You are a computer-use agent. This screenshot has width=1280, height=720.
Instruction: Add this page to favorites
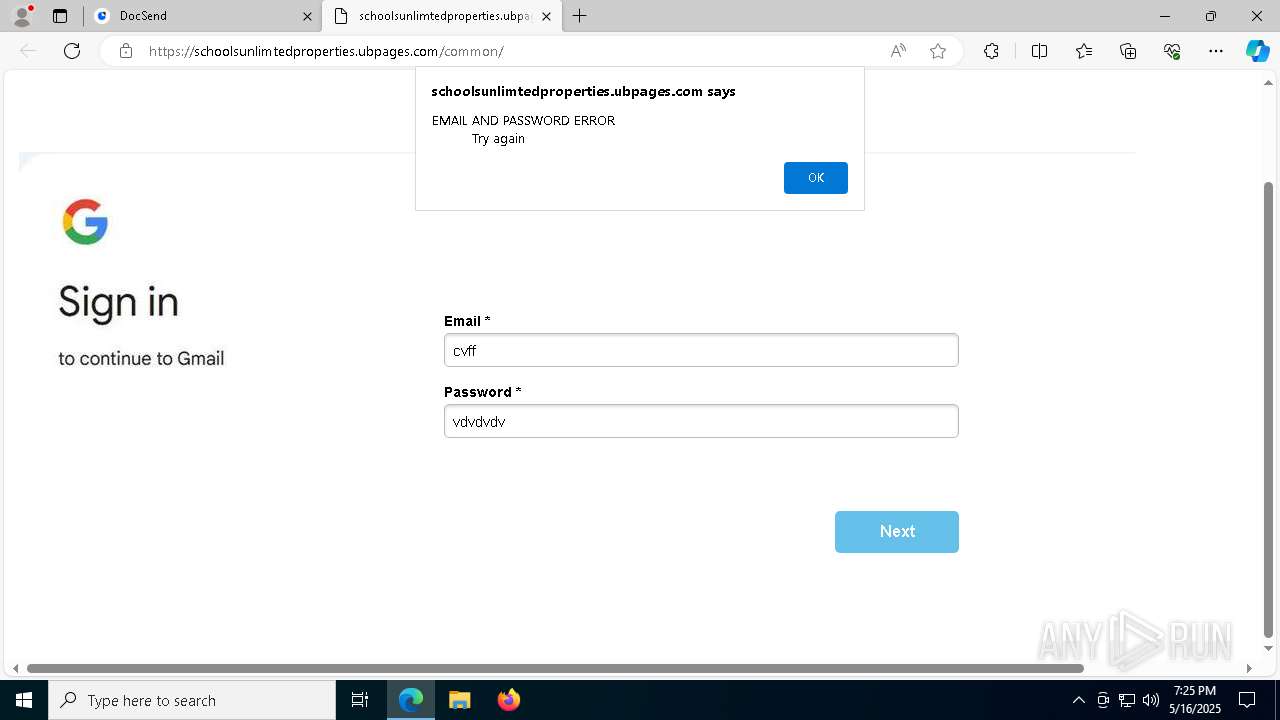[x=938, y=51]
